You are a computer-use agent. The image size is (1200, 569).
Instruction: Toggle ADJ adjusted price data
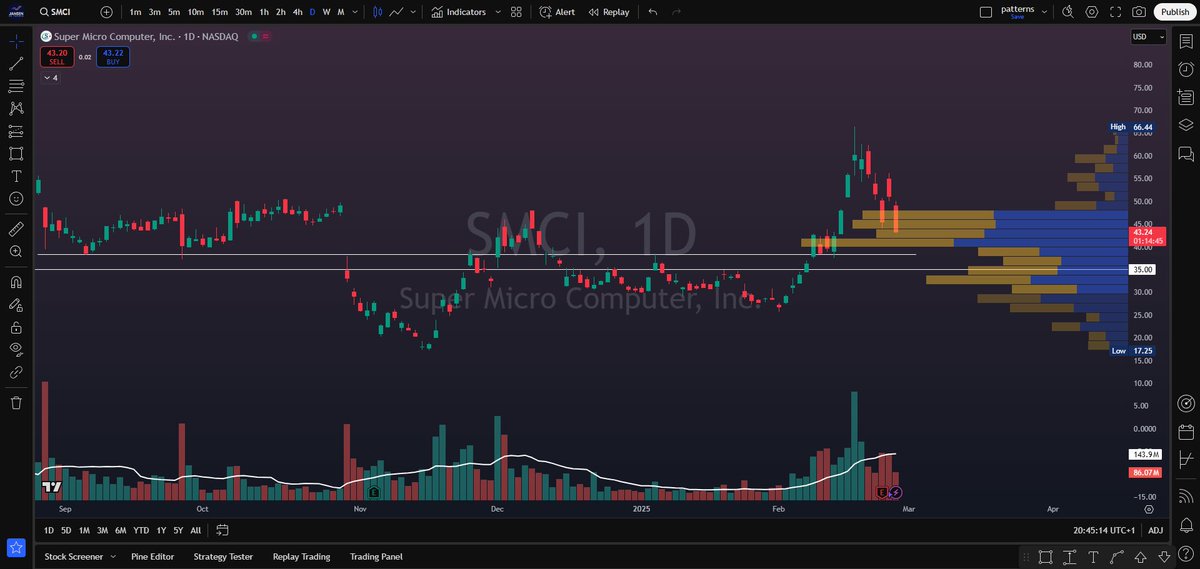[1156, 530]
